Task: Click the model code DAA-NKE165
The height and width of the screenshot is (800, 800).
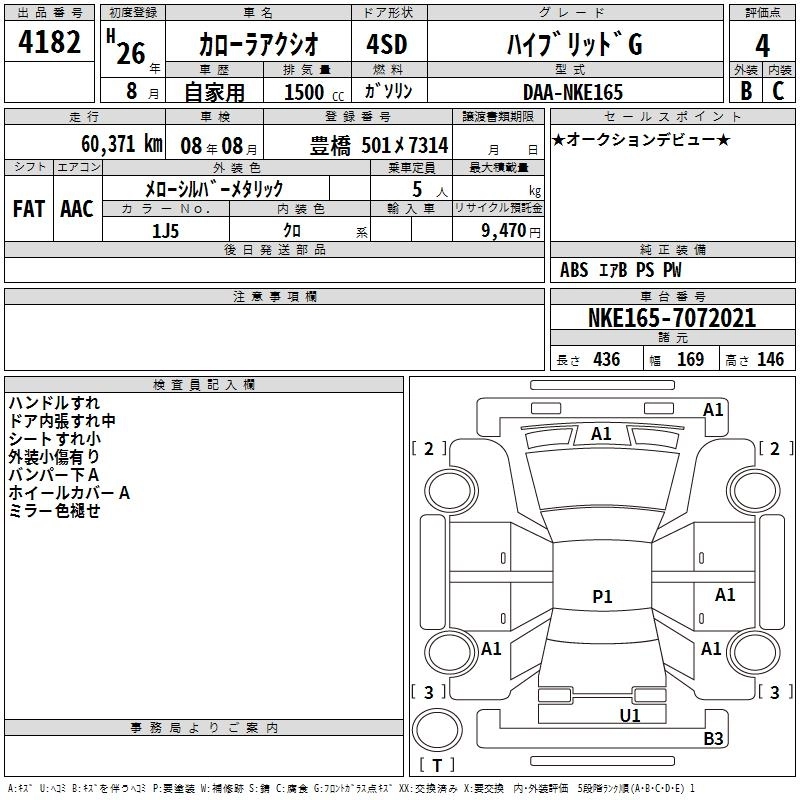Action: point(573,92)
